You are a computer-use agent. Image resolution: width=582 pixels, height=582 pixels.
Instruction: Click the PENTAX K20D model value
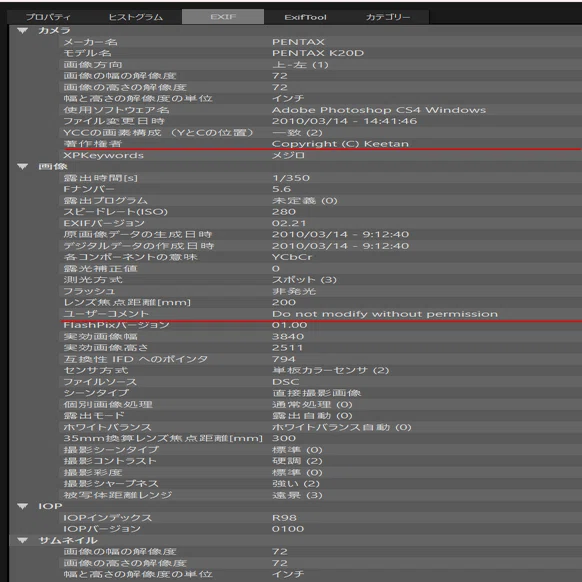pyautogui.click(x=318, y=53)
